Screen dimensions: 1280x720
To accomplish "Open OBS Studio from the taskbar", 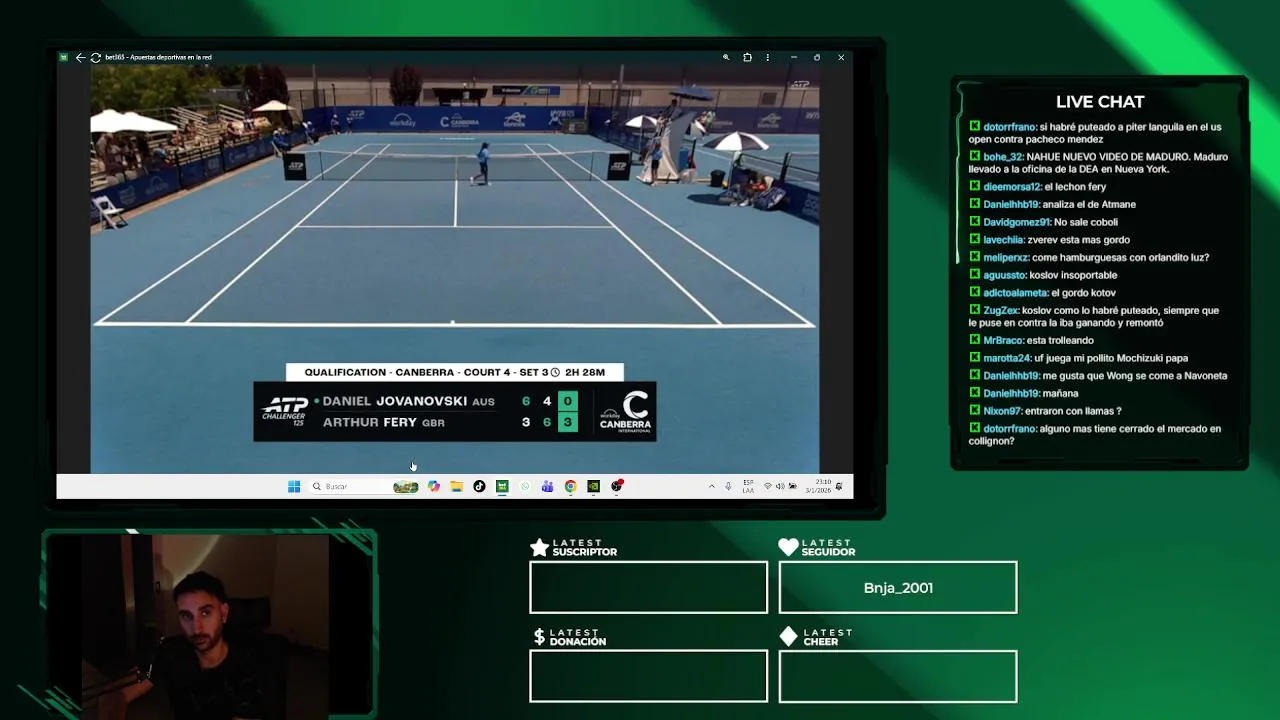I will tap(617, 487).
